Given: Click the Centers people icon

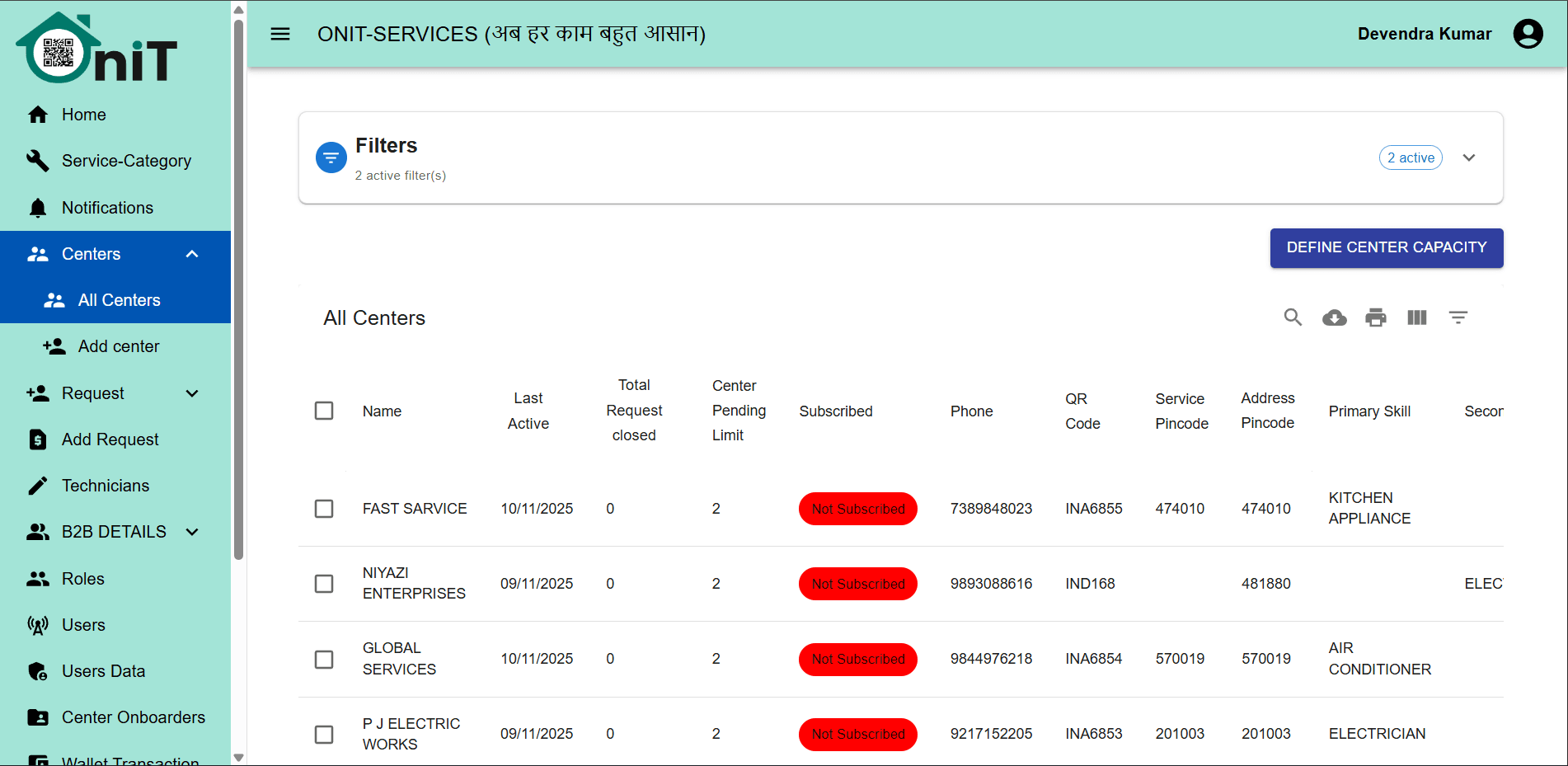Looking at the screenshot, I should click(38, 254).
